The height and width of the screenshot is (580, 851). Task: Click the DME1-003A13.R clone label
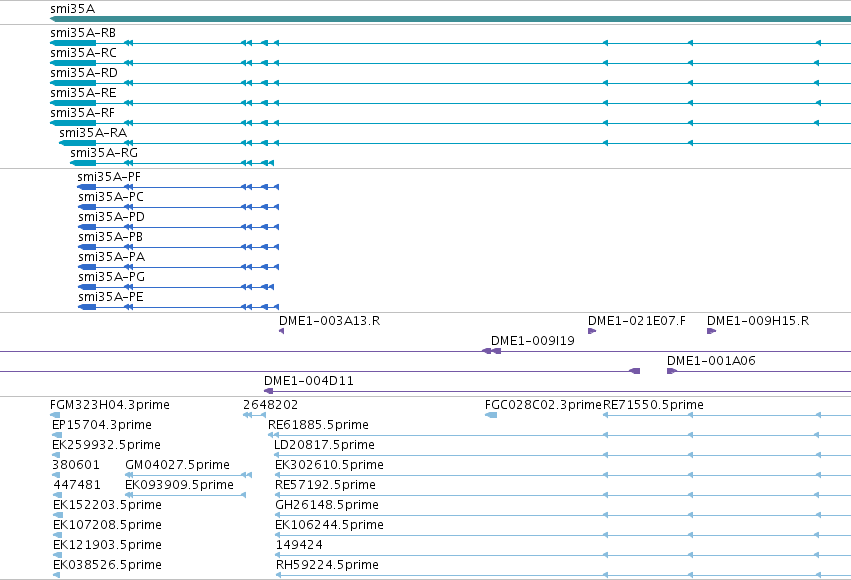[x=329, y=321]
